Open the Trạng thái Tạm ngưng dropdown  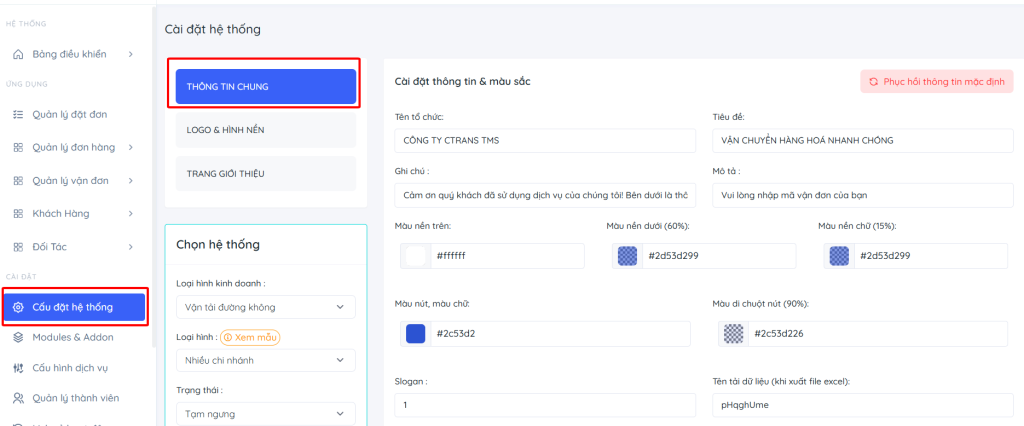[x=265, y=412]
